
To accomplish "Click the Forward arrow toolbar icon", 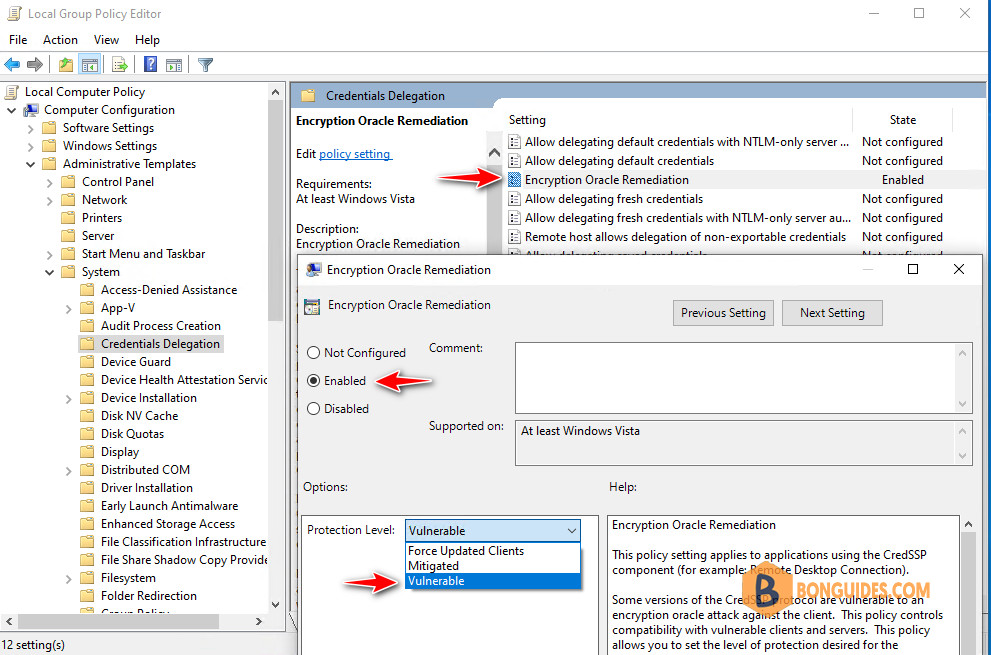I will click(35, 64).
